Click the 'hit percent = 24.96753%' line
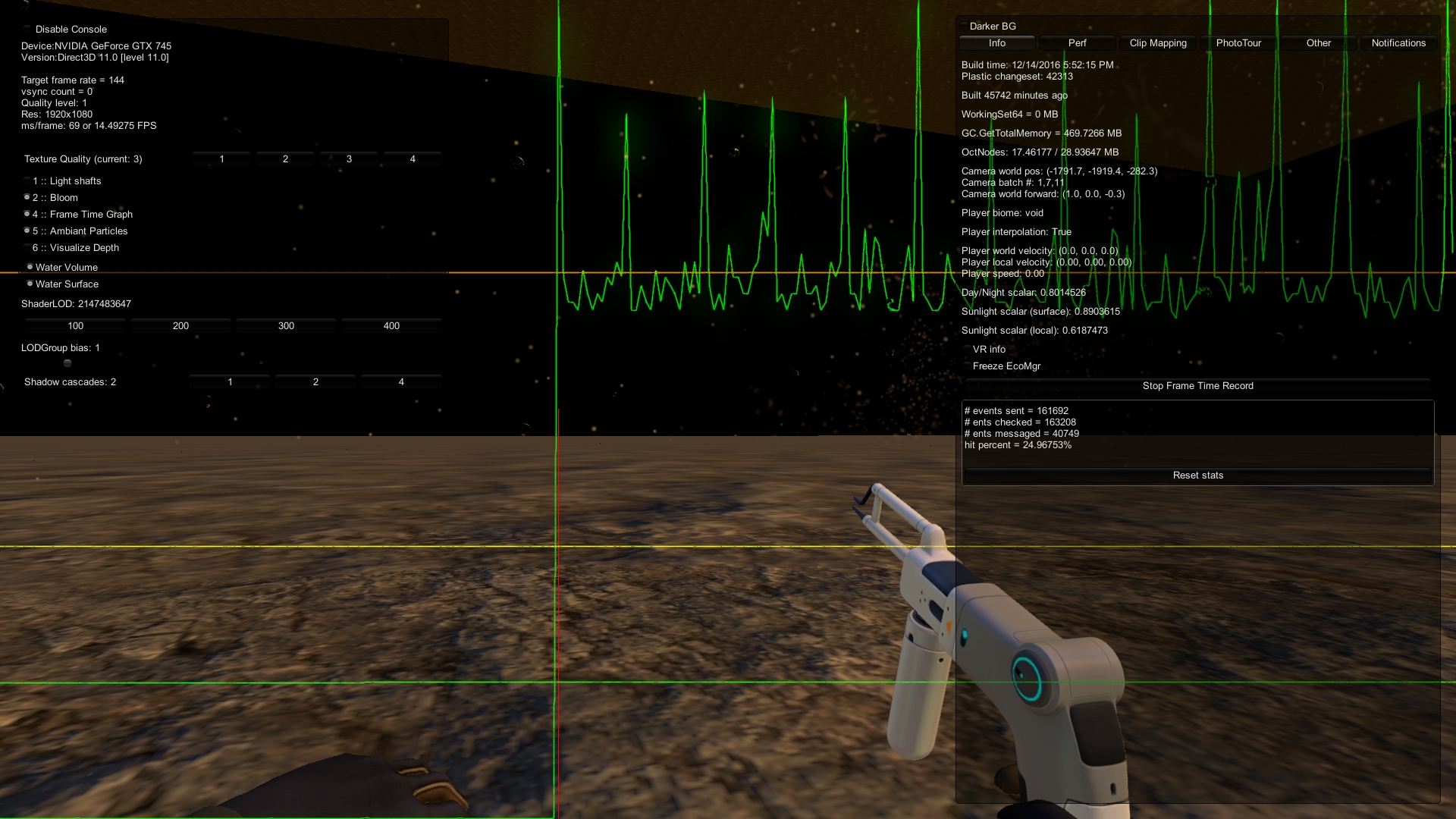Viewport: 1456px width, 819px height. pyautogui.click(x=1018, y=444)
